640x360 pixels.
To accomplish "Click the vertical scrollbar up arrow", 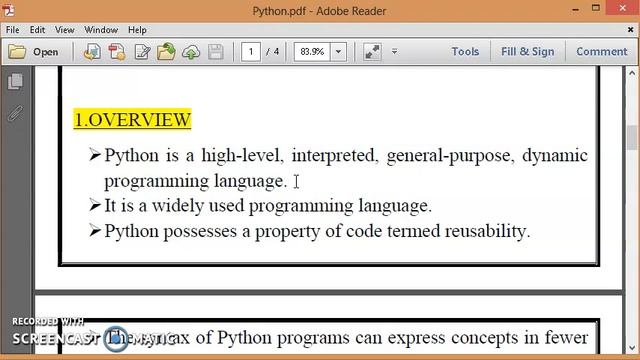I will pyautogui.click(x=632, y=73).
